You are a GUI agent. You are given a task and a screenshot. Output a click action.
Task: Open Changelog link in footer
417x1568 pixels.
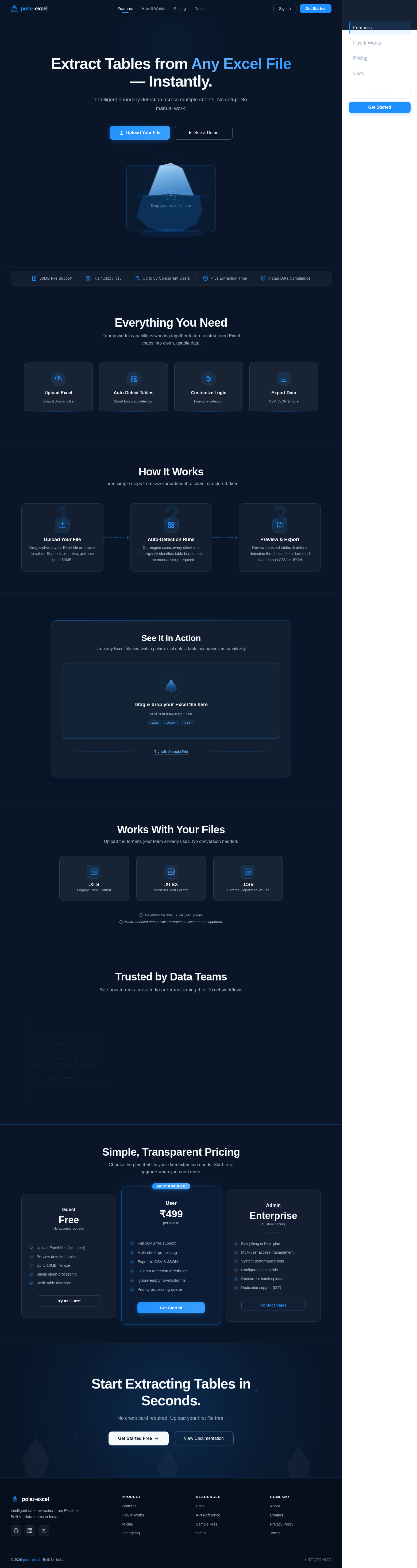pyautogui.click(x=130, y=1533)
